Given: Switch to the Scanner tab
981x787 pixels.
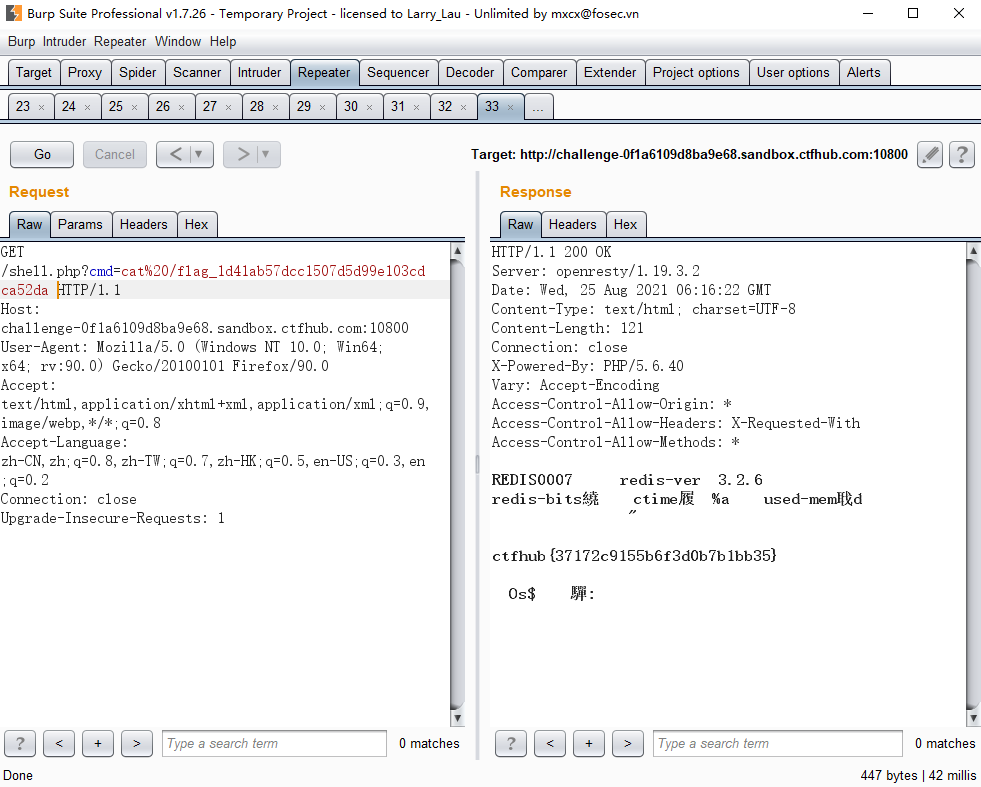Looking at the screenshot, I should [x=197, y=73].
